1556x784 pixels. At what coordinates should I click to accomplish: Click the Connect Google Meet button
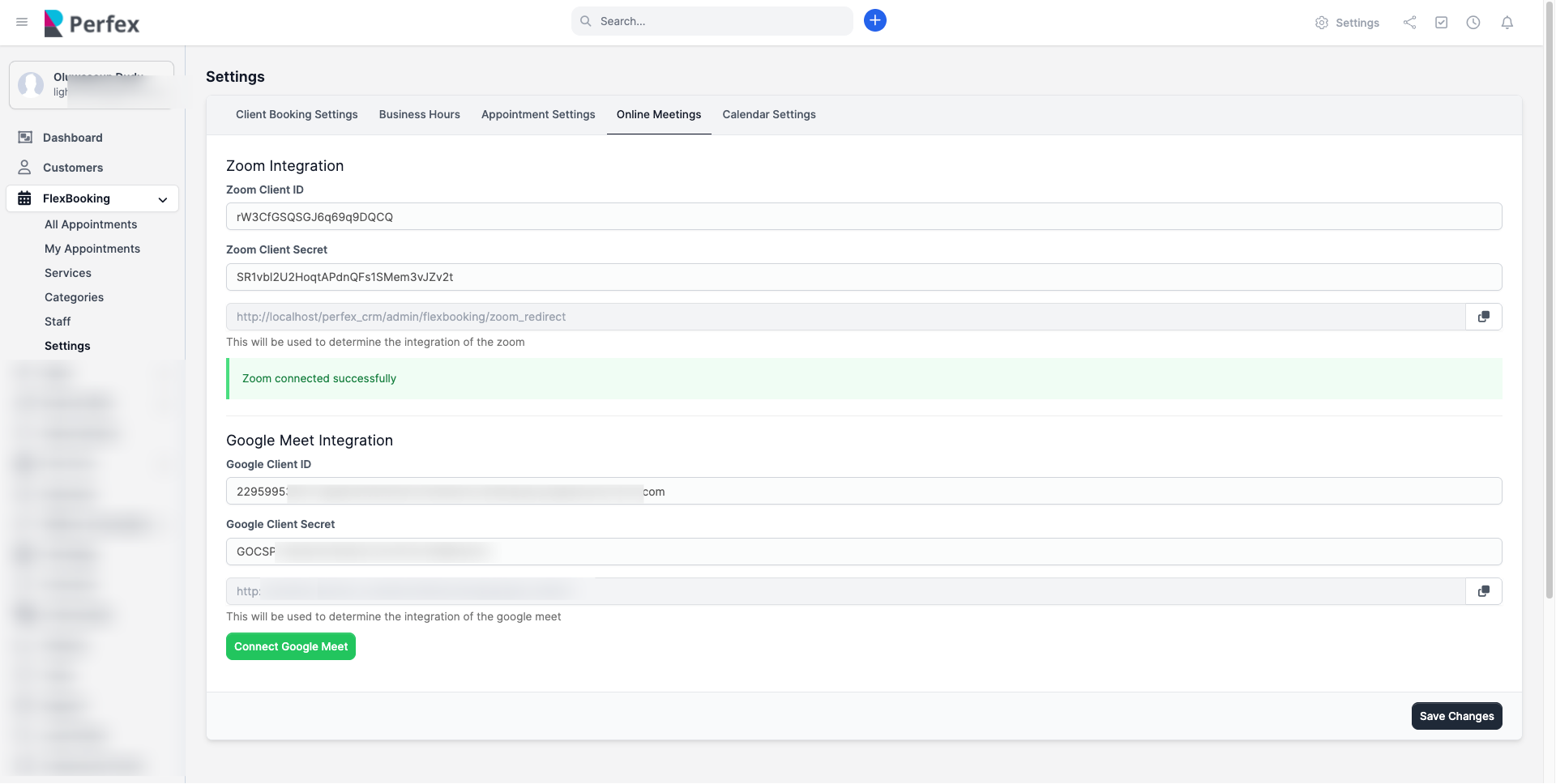click(x=291, y=646)
